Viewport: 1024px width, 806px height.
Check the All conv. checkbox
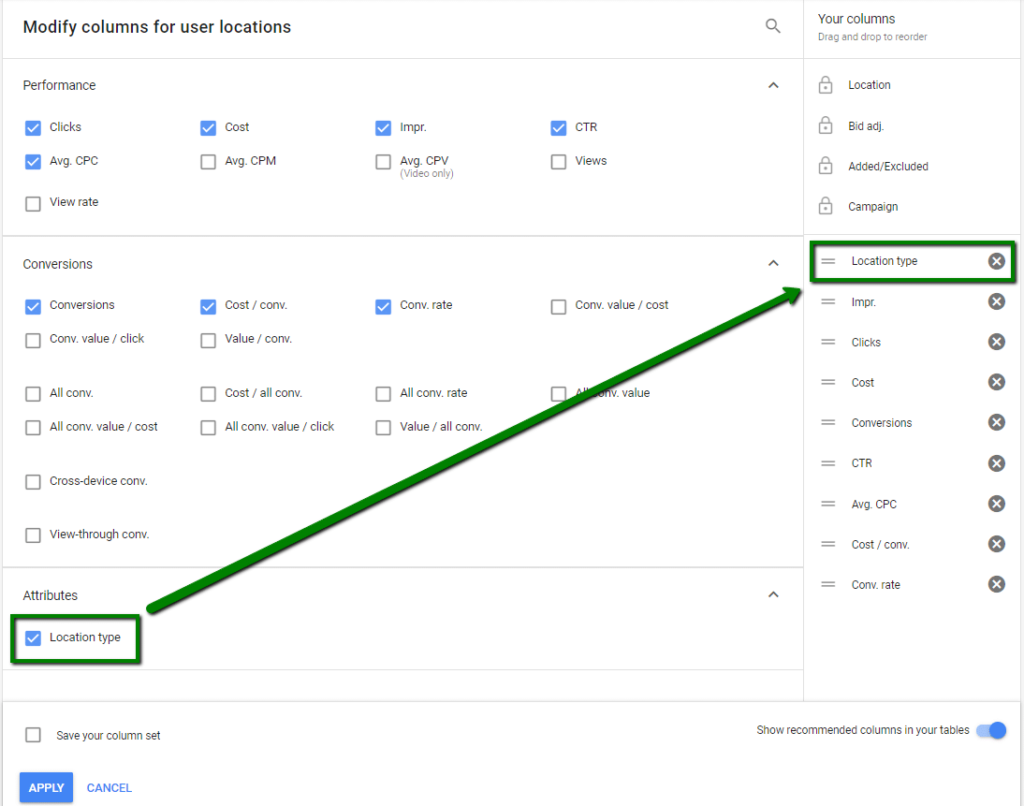[32, 393]
